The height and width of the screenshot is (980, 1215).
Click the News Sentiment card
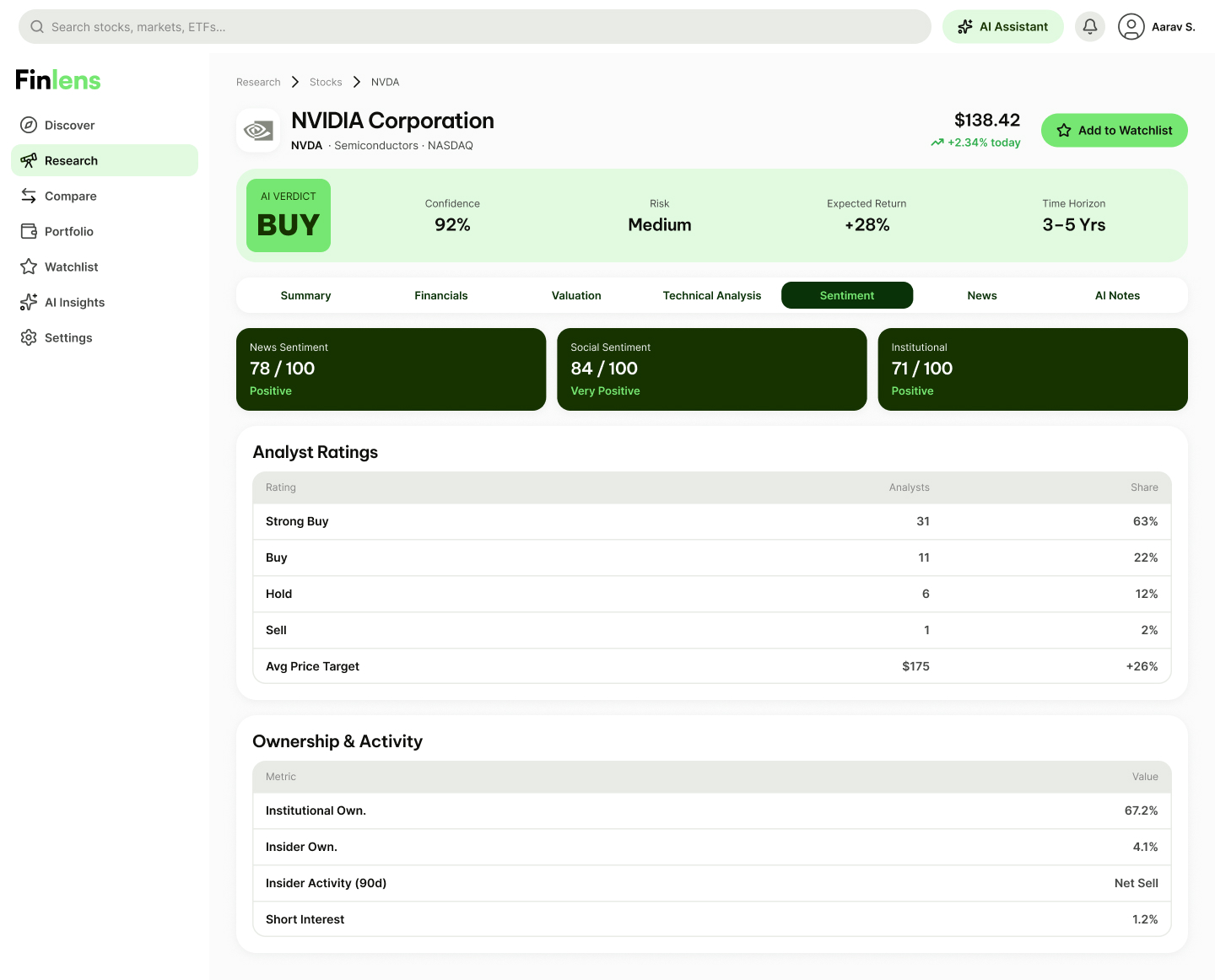point(391,369)
